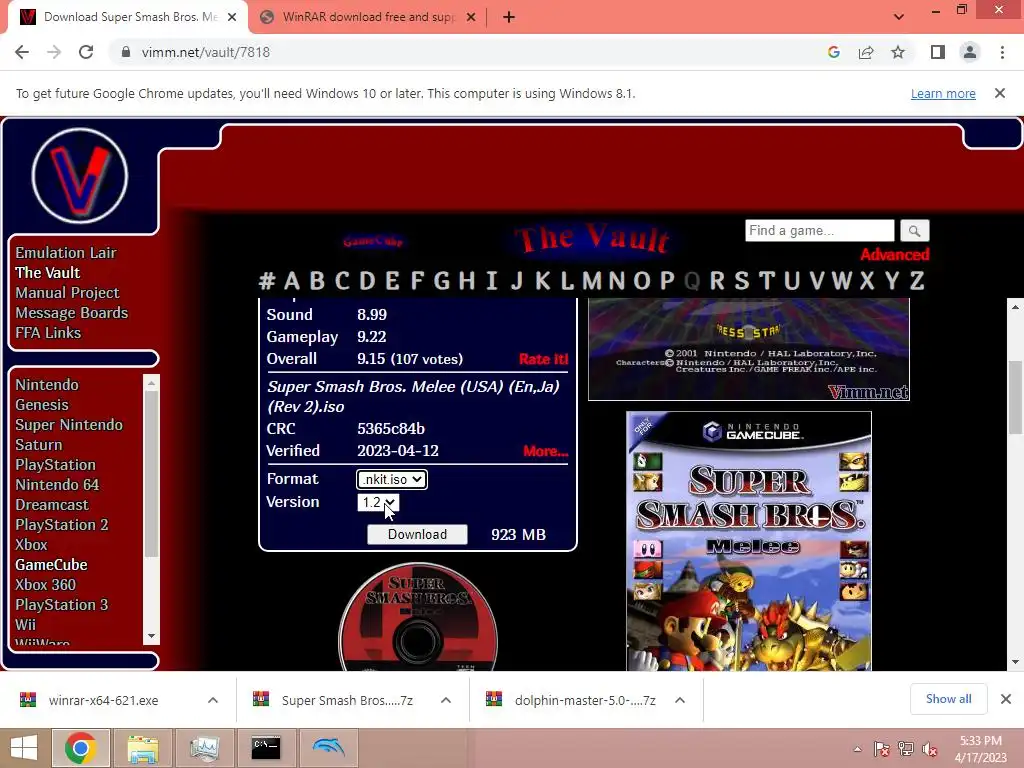
Task: Open the Chrome profile avatar
Action: coord(970,52)
